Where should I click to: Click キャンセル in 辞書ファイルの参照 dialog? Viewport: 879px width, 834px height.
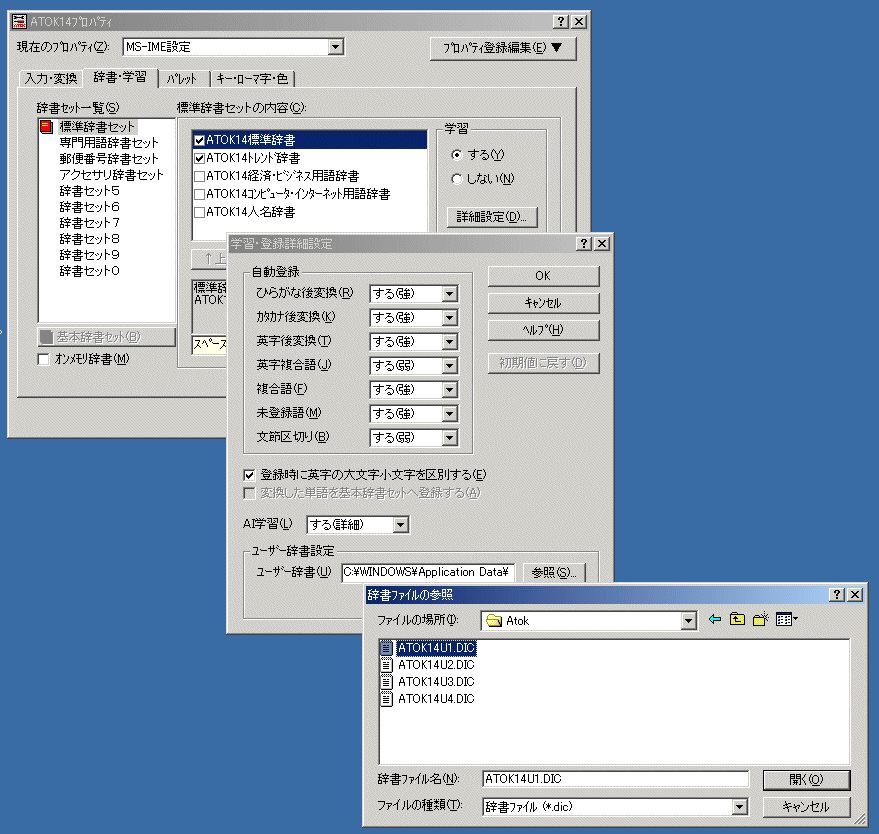point(806,807)
